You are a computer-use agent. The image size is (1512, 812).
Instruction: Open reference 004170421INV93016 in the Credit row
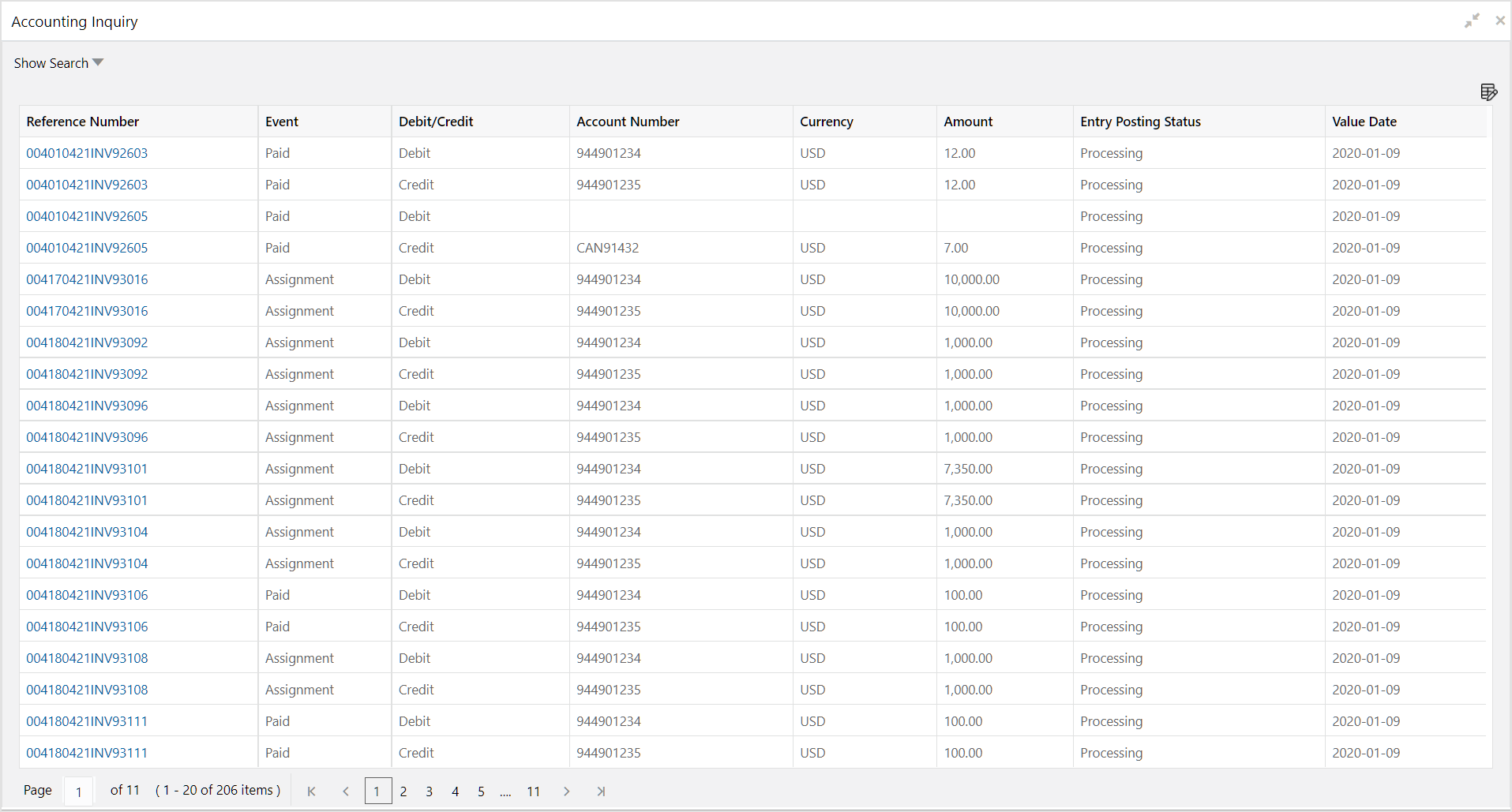coord(87,311)
